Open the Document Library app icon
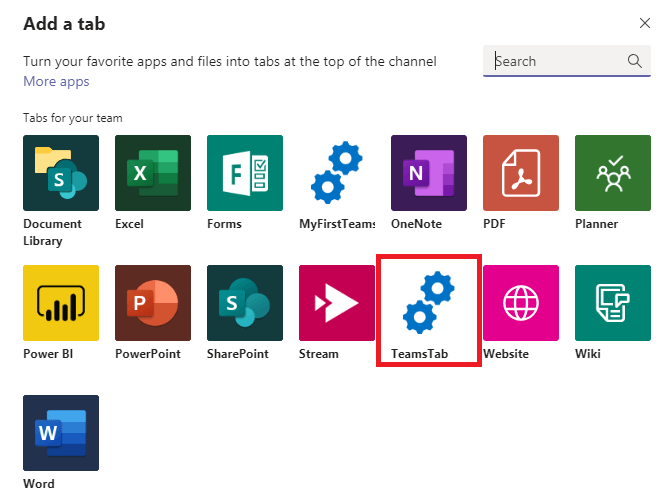The width and height of the screenshot is (663, 497). (61, 173)
